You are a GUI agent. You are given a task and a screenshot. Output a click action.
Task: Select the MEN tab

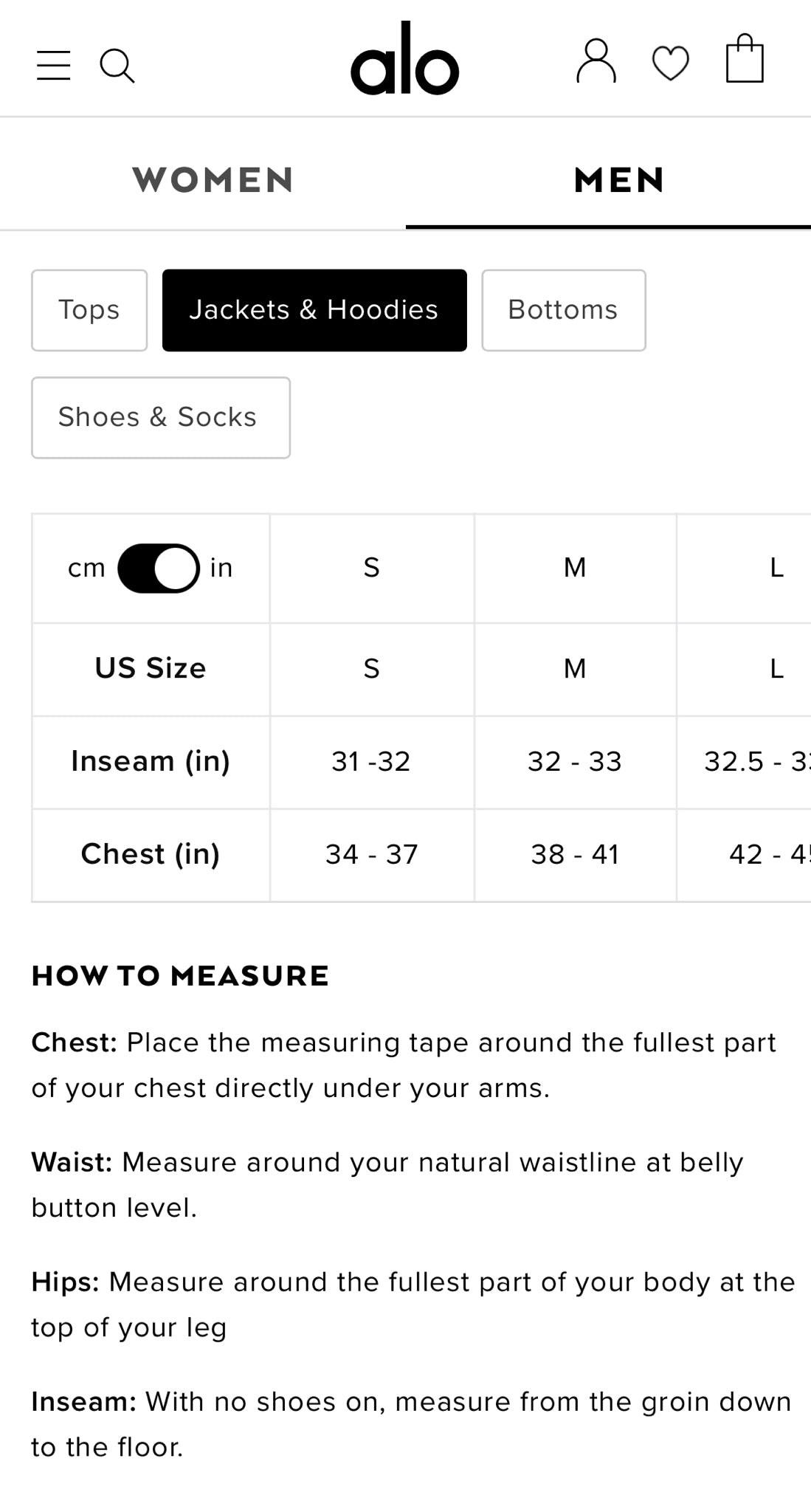[x=619, y=180]
